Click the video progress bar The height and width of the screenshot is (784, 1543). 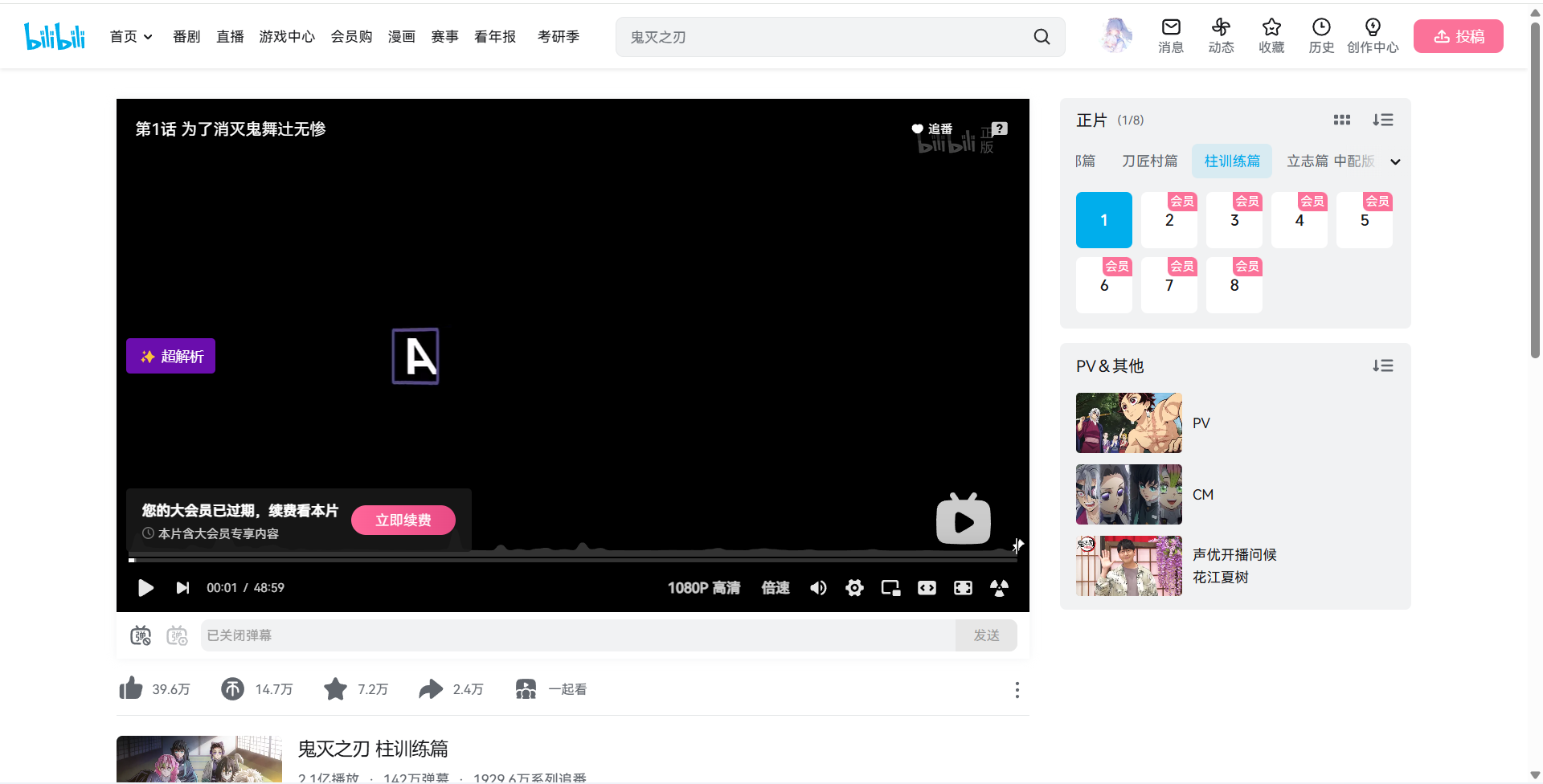click(x=572, y=559)
